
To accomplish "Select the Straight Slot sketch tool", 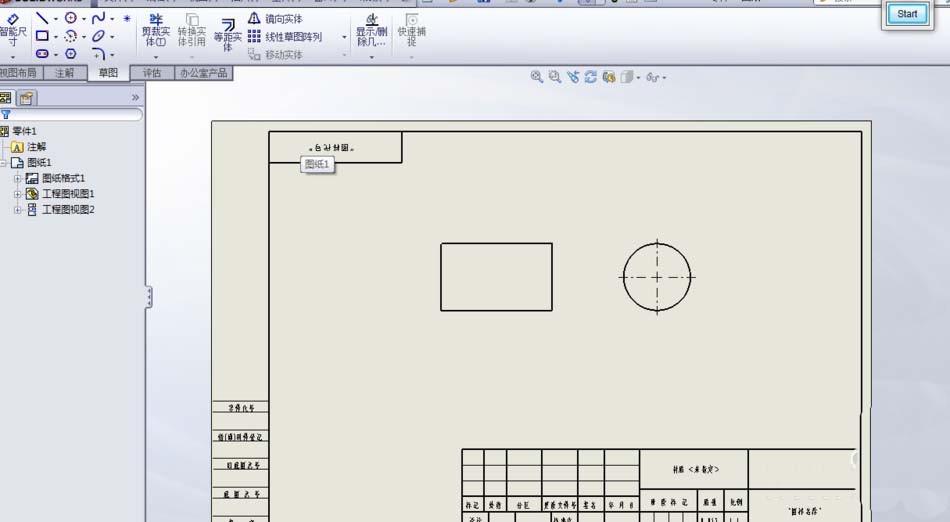I will pyautogui.click(x=42, y=54).
